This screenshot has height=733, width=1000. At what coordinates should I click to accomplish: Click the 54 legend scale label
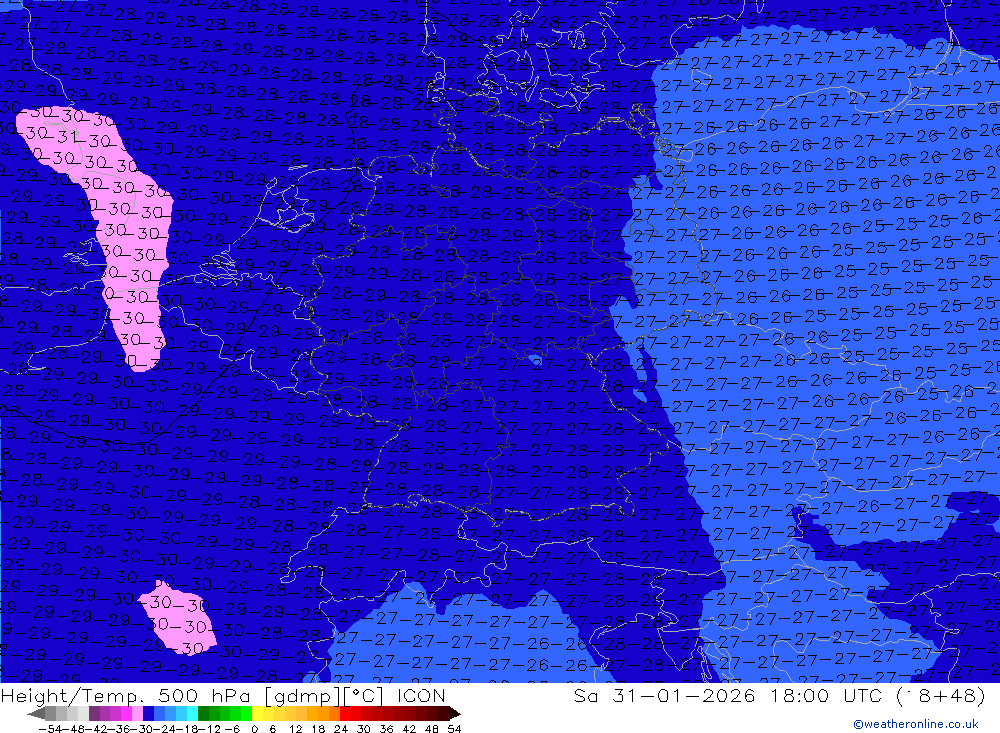point(454,729)
